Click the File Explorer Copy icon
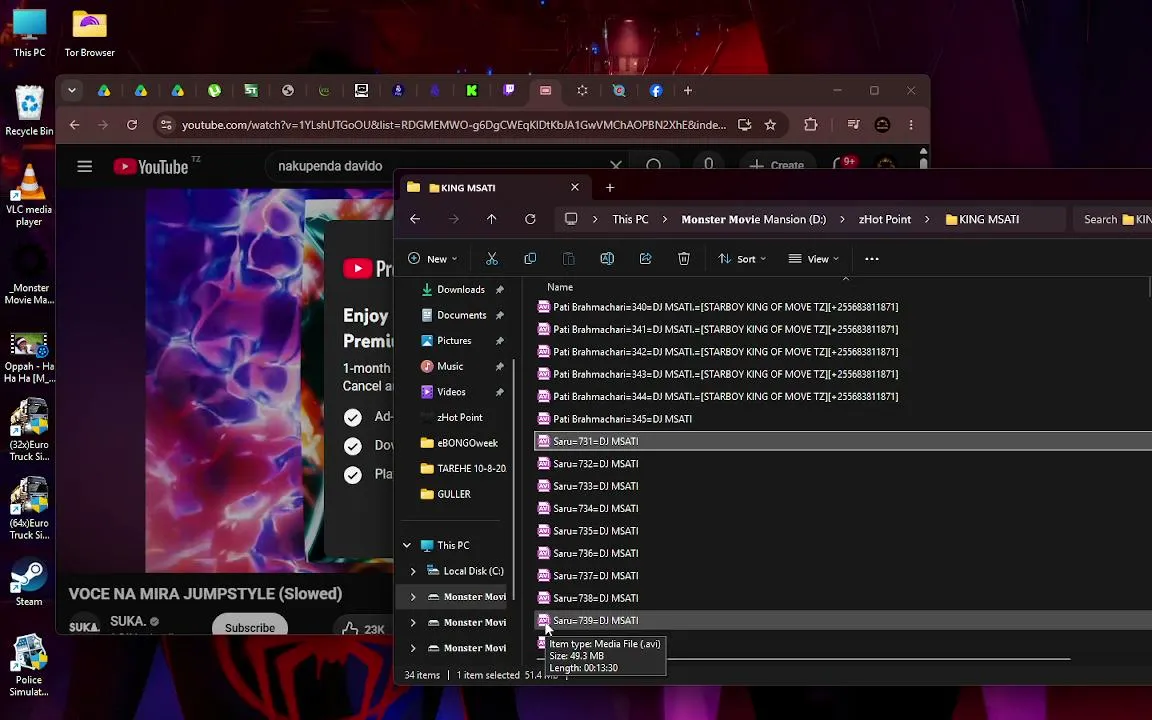The height and width of the screenshot is (720, 1152). pos(530,259)
